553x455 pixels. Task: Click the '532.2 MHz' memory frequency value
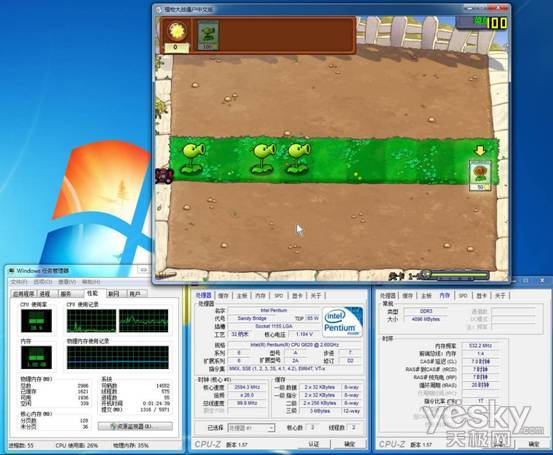click(480, 346)
